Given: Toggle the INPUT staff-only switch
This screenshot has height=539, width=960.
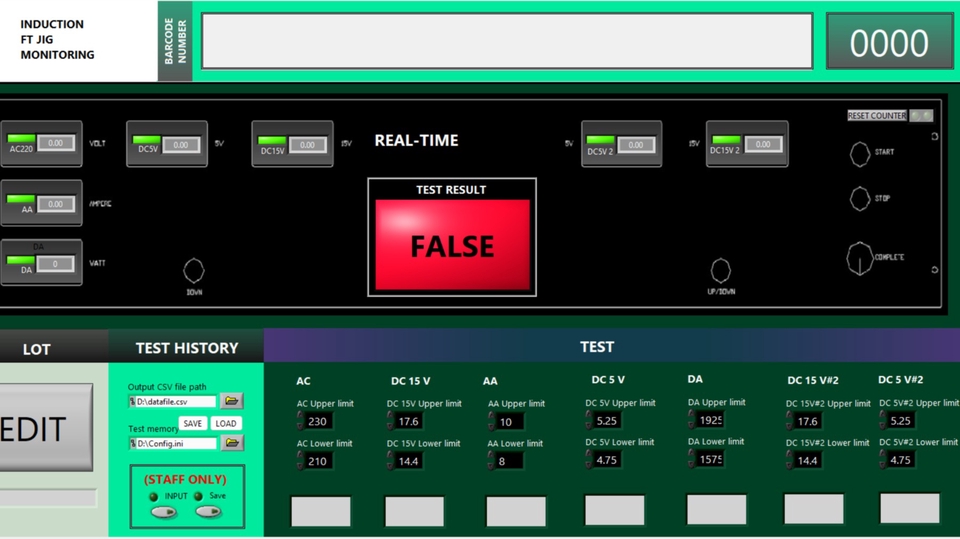Looking at the screenshot, I should tap(163, 511).
